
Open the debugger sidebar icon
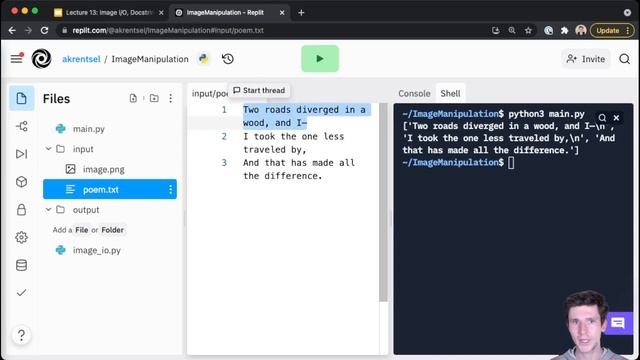point(22,154)
